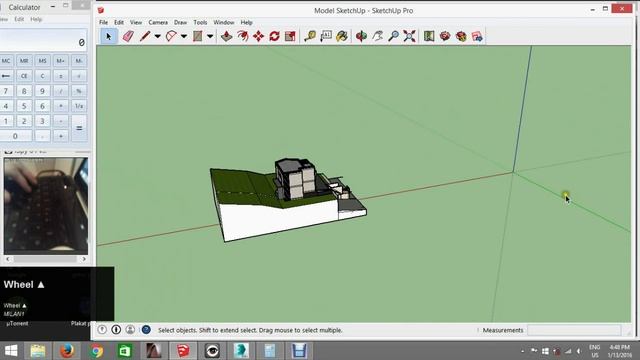The image size is (640, 360).
Task: Expand the Arc tool dropdown arrow
Action: (x=184, y=36)
